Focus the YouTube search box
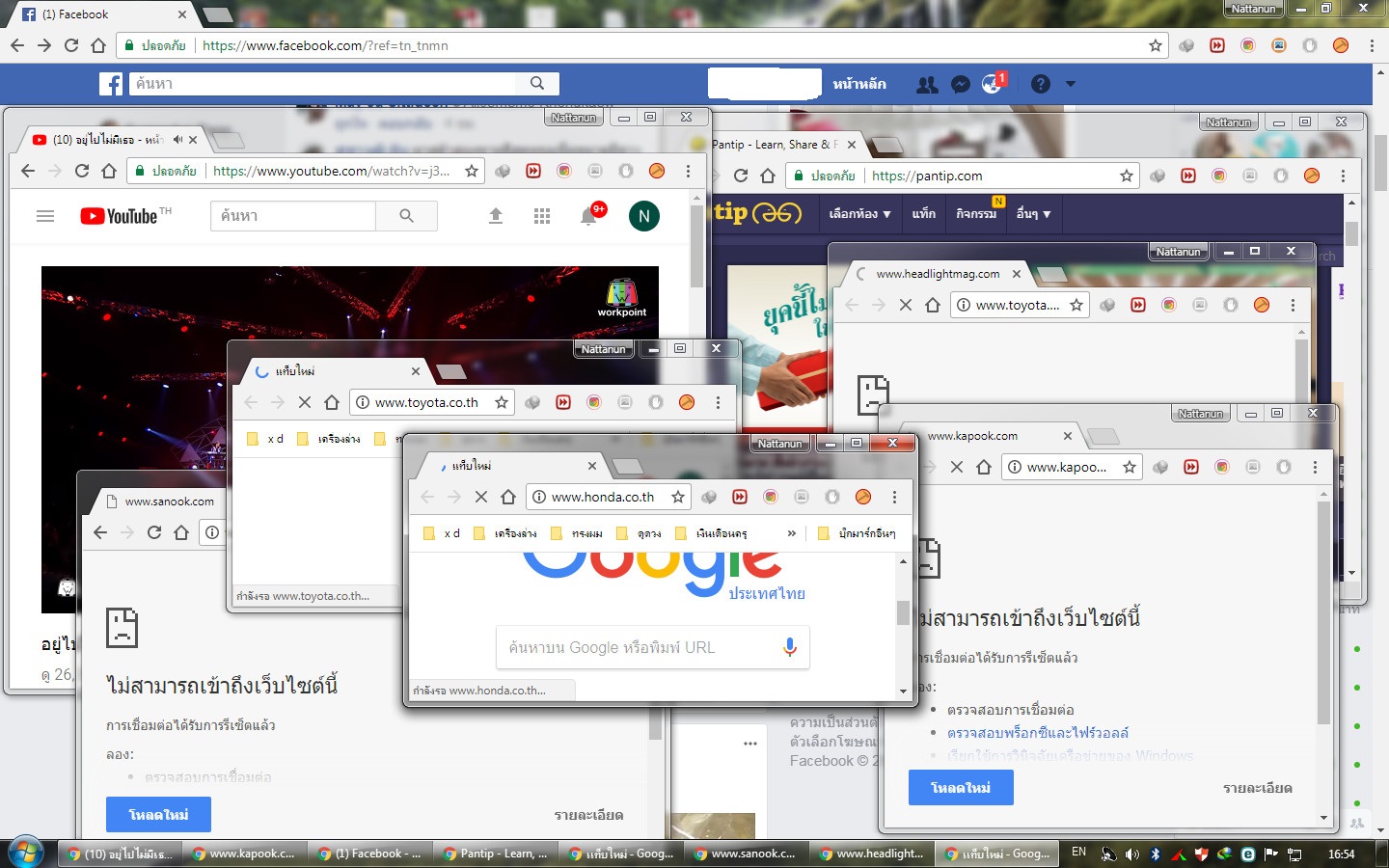The width and height of the screenshot is (1389, 868). (x=292, y=216)
